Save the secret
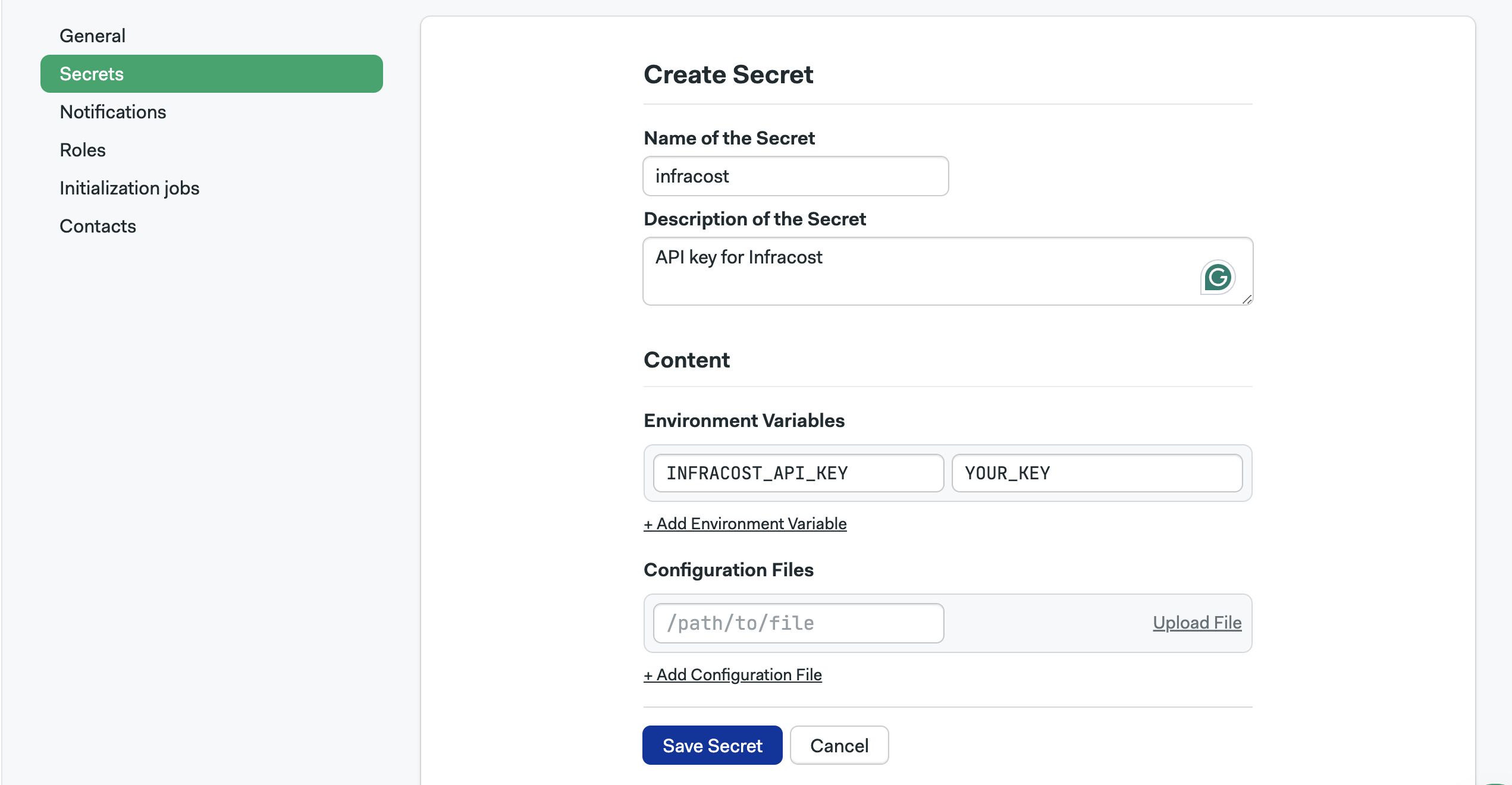 pyautogui.click(x=713, y=745)
